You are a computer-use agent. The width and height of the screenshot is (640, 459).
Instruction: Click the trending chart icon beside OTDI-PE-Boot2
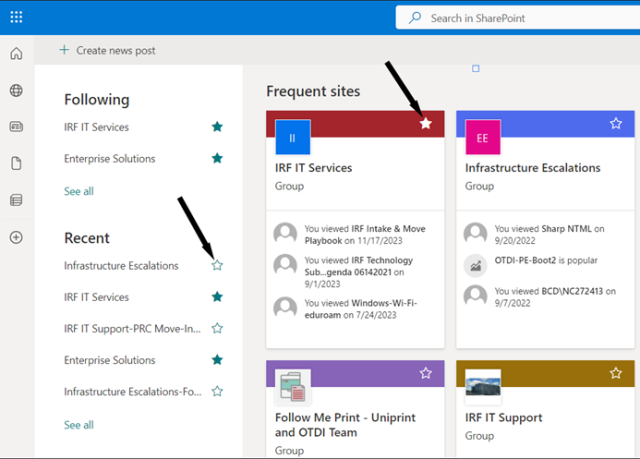[476, 266]
